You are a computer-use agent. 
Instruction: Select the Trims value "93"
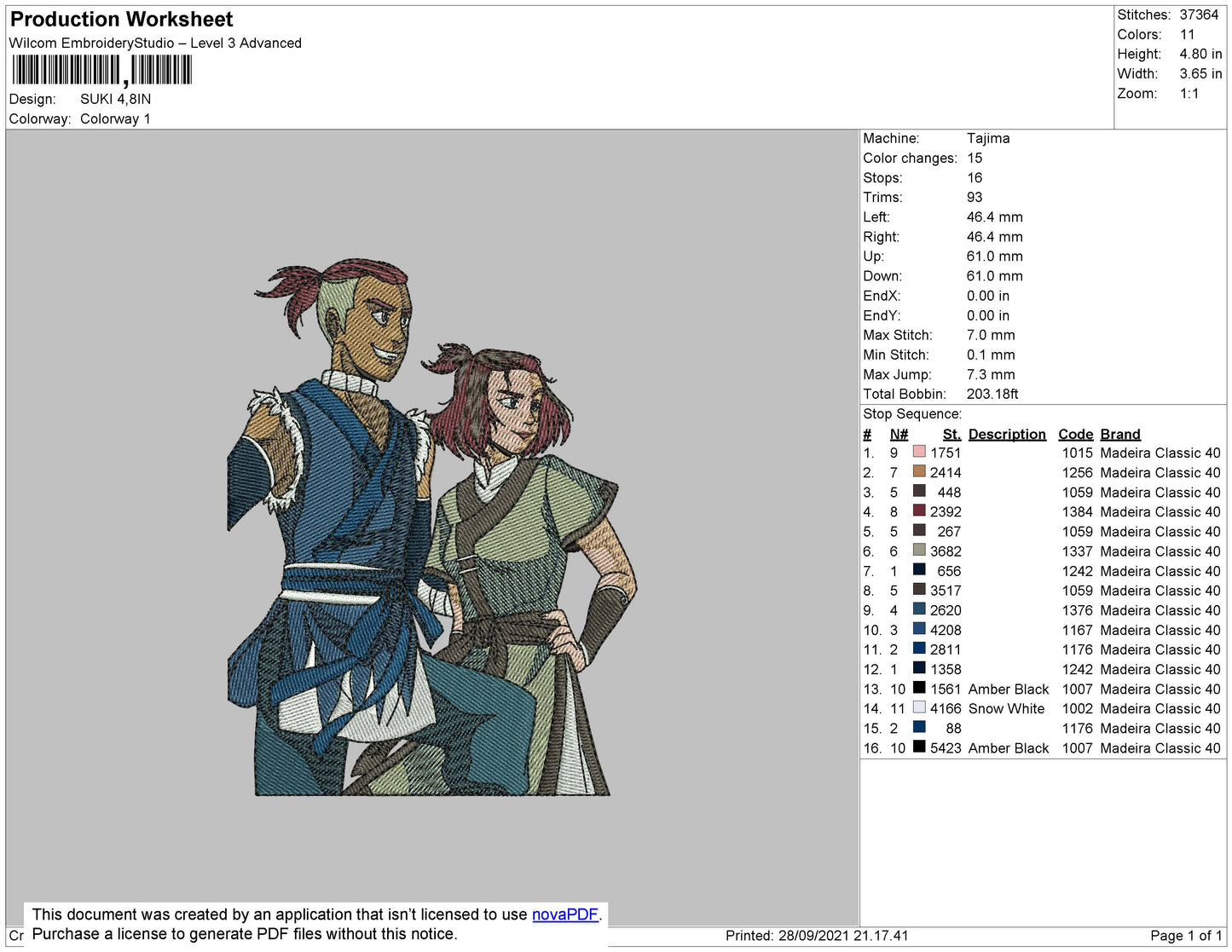[975, 197]
